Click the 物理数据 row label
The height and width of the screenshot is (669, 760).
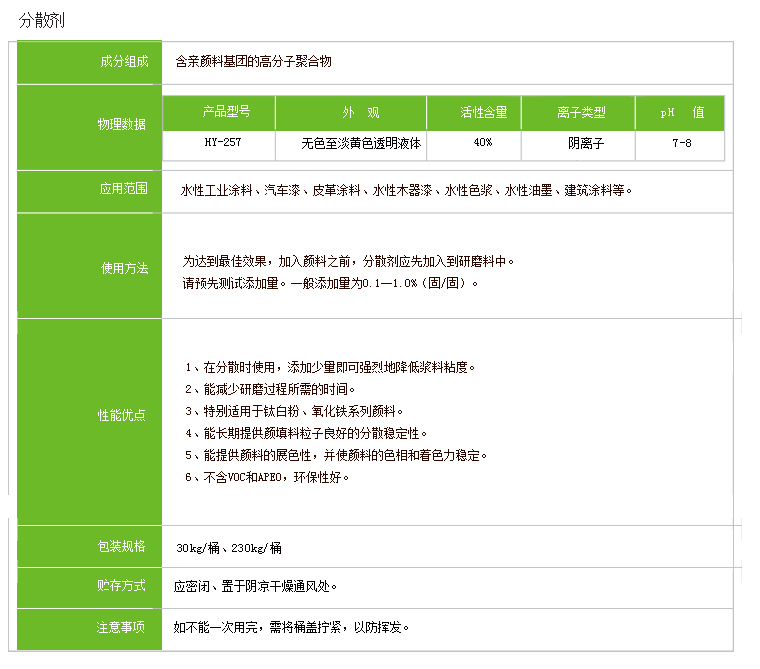[x=122, y=124]
